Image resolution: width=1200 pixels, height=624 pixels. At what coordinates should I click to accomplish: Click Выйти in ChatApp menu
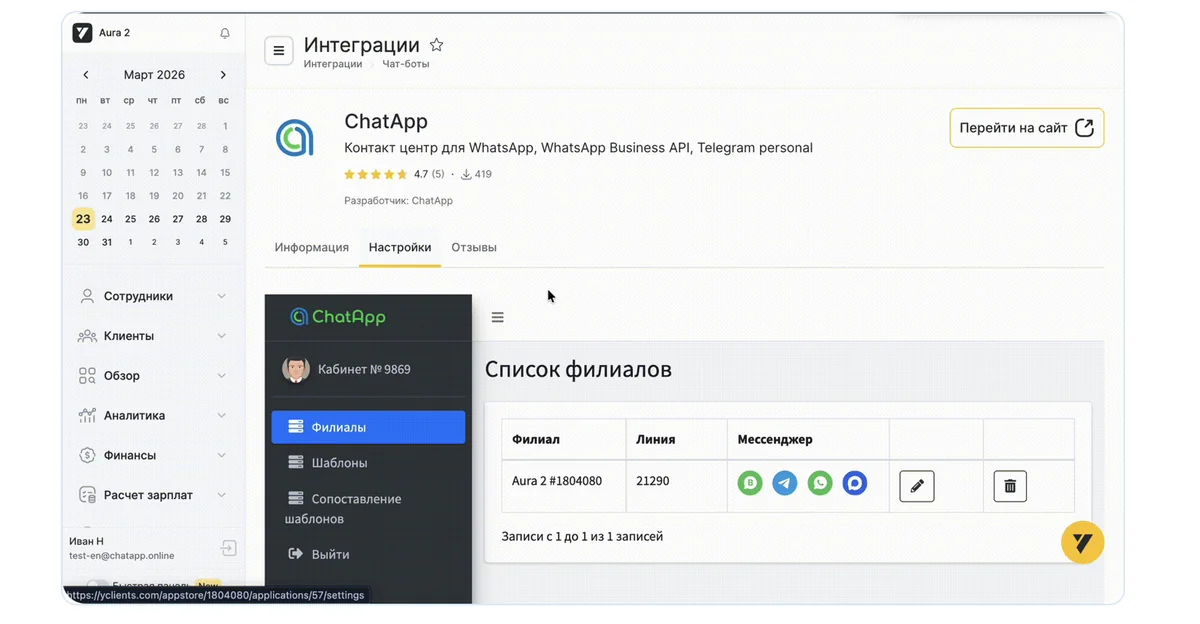pyautogui.click(x=368, y=554)
